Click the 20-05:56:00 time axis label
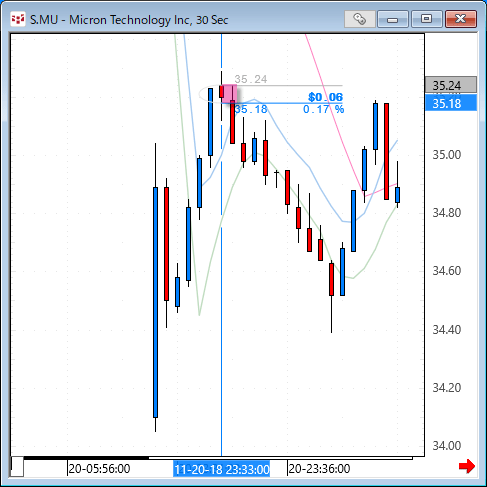487x487 pixels. click(x=99, y=469)
